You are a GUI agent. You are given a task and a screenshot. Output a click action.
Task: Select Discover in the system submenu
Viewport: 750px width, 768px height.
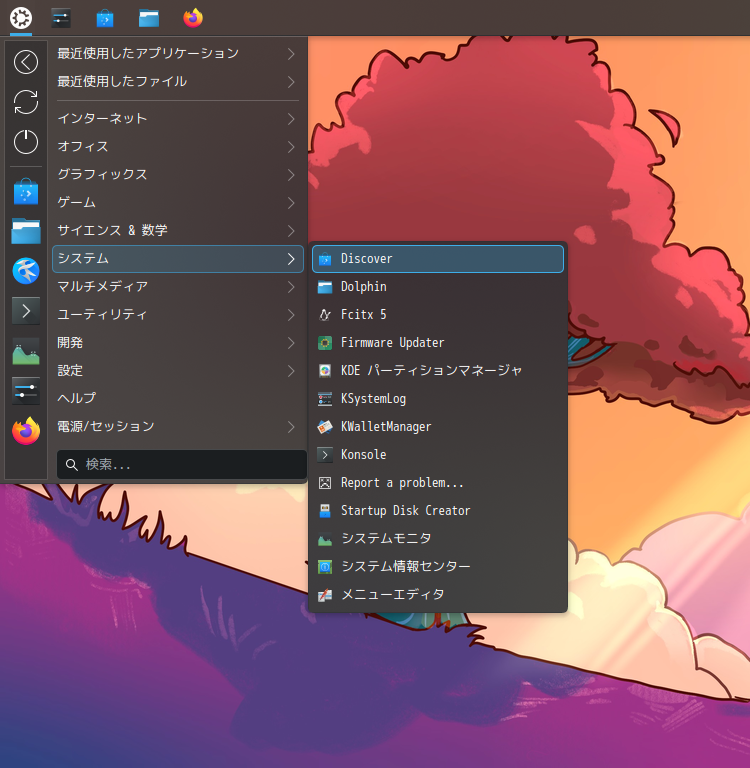(438, 259)
